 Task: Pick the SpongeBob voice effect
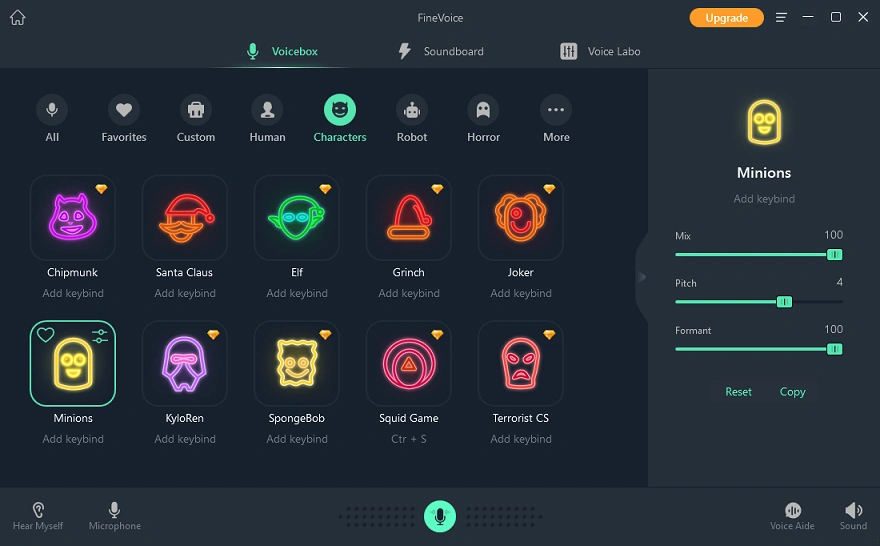297,364
